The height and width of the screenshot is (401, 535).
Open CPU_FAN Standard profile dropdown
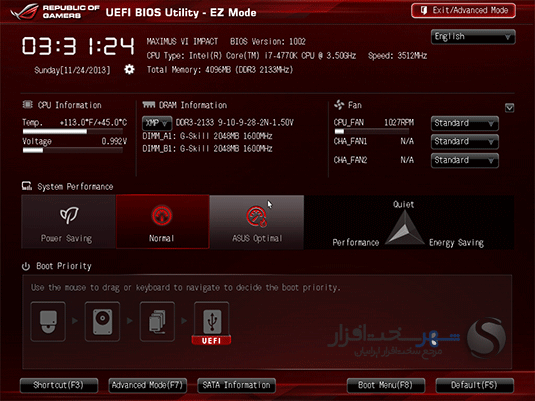[x=465, y=123]
